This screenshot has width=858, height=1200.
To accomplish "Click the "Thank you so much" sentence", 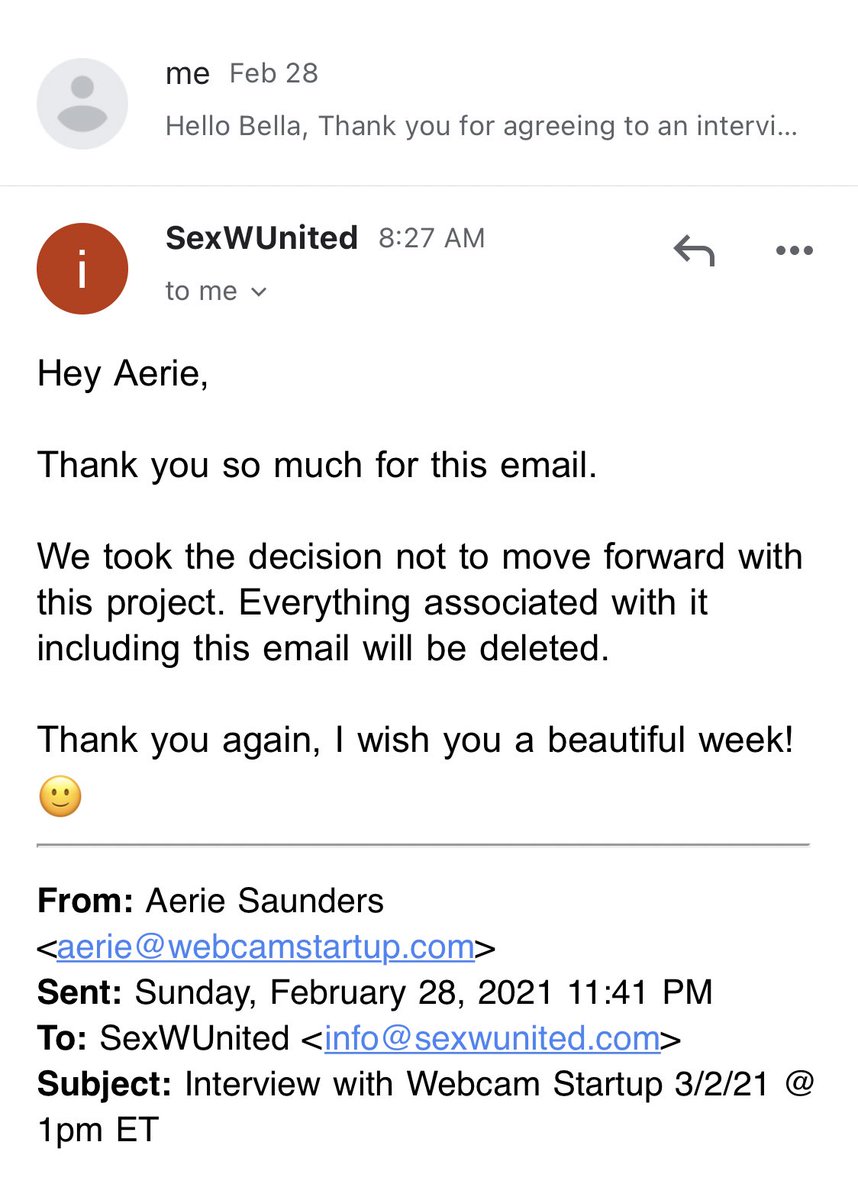I will tap(317, 465).
